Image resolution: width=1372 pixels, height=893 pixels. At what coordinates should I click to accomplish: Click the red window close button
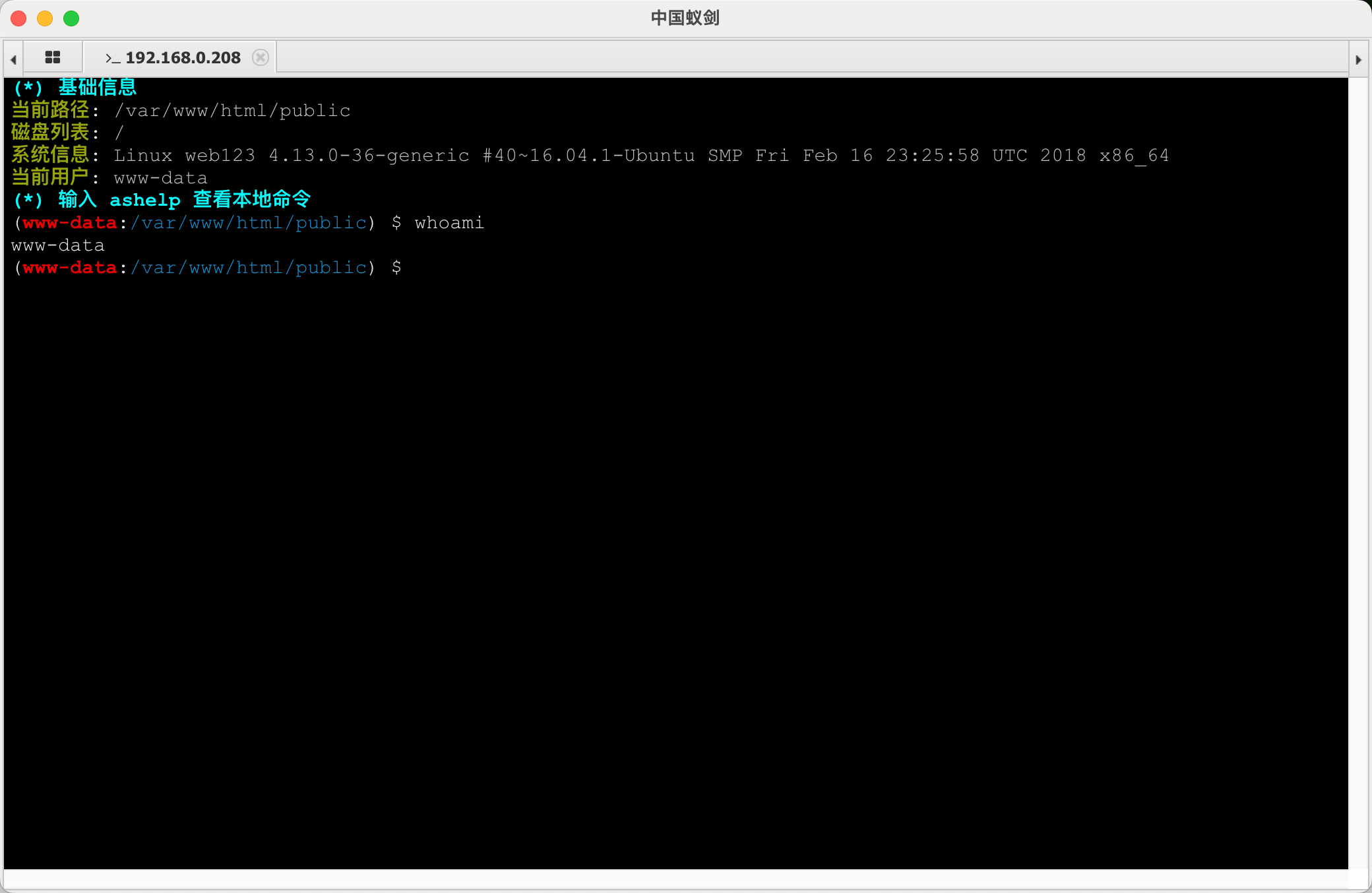pos(18,18)
